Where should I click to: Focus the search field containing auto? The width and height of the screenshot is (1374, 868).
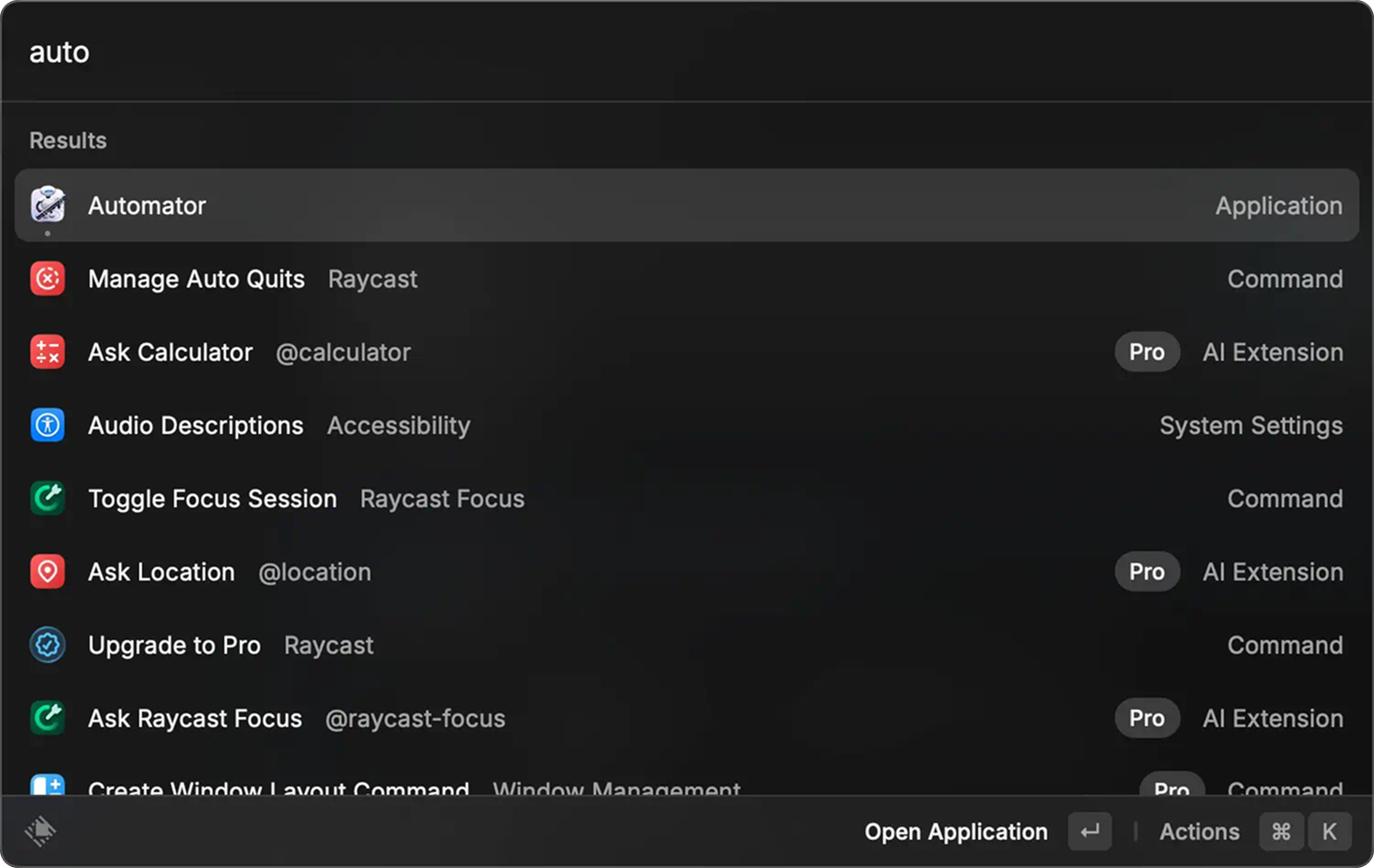pos(687,52)
